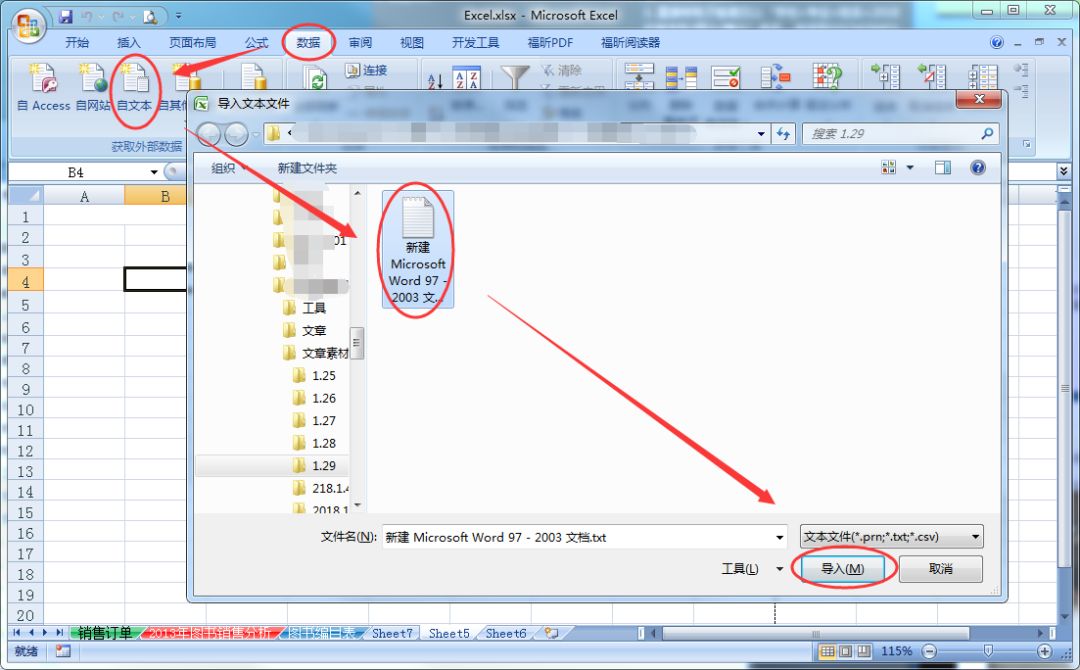
Task: Open What-If Analysis icon
Action: pos(827,76)
